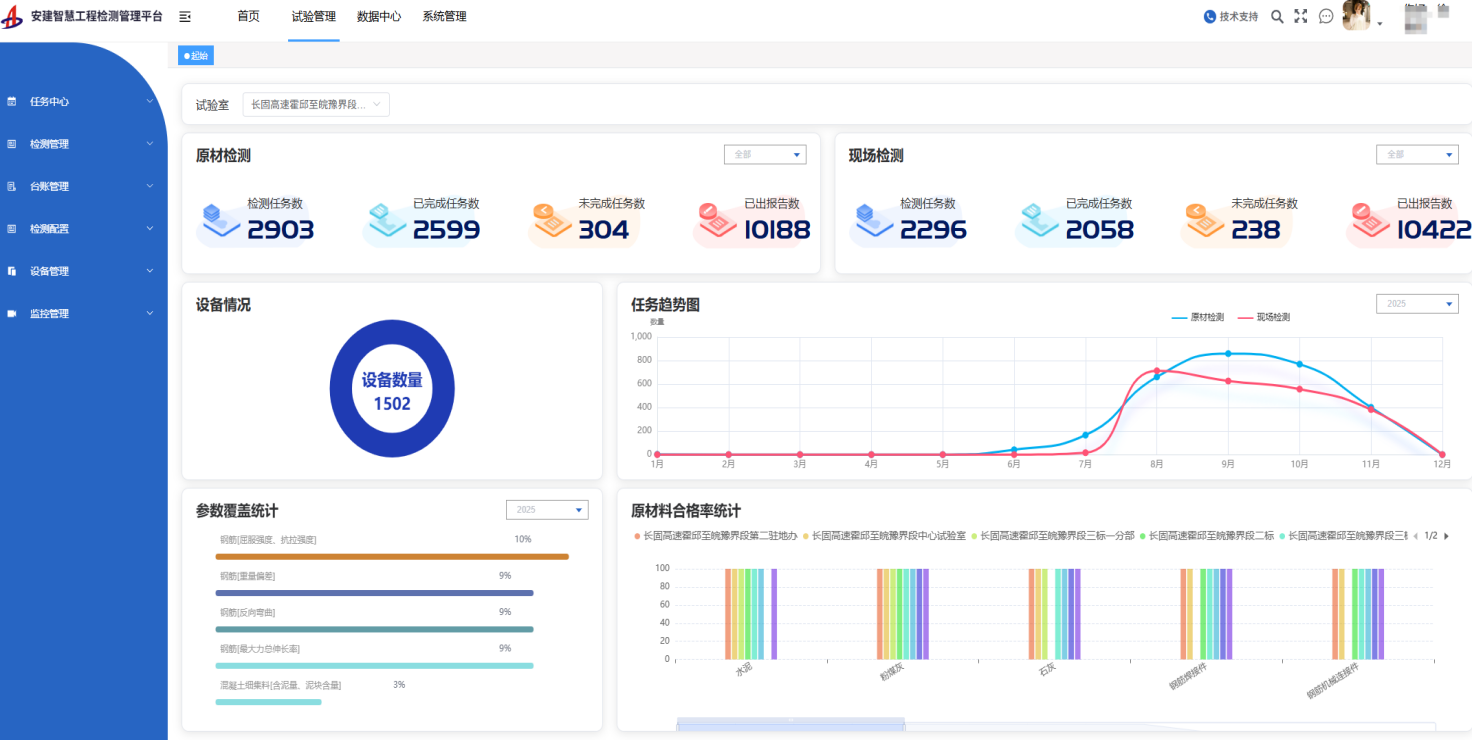The height and width of the screenshot is (740, 1472).
Task: Open the 系统管理 top menu
Action: point(444,17)
